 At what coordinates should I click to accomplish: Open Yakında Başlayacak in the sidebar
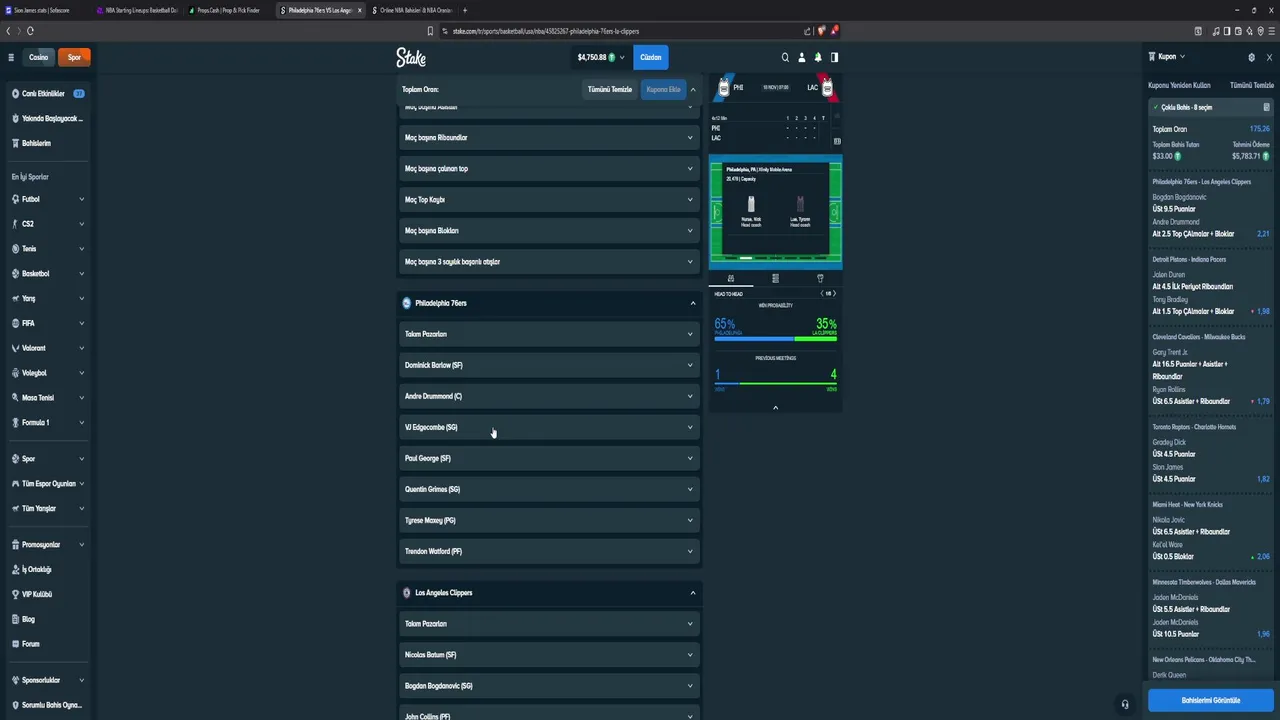point(47,118)
